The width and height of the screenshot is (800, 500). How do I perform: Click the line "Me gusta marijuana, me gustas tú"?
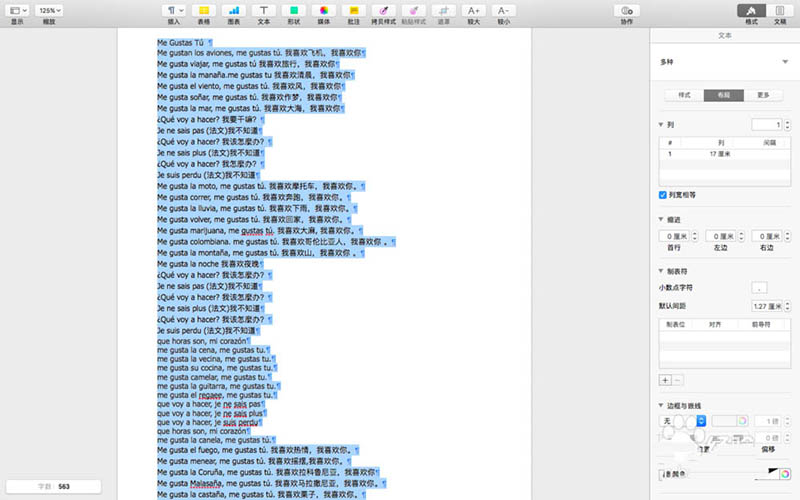pyautogui.click(x=215, y=231)
